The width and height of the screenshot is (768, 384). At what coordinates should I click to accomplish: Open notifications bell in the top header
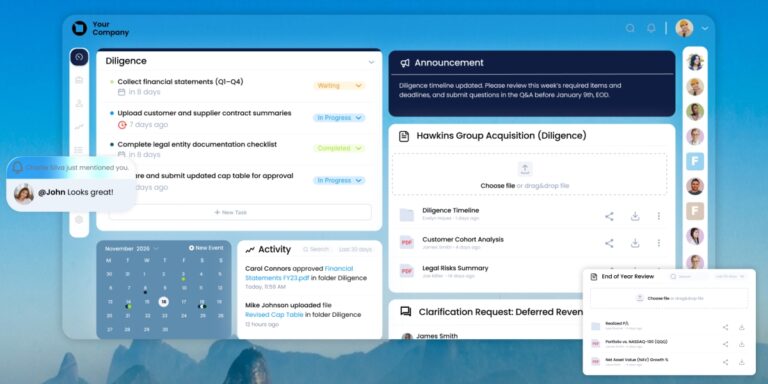[x=651, y=28]
